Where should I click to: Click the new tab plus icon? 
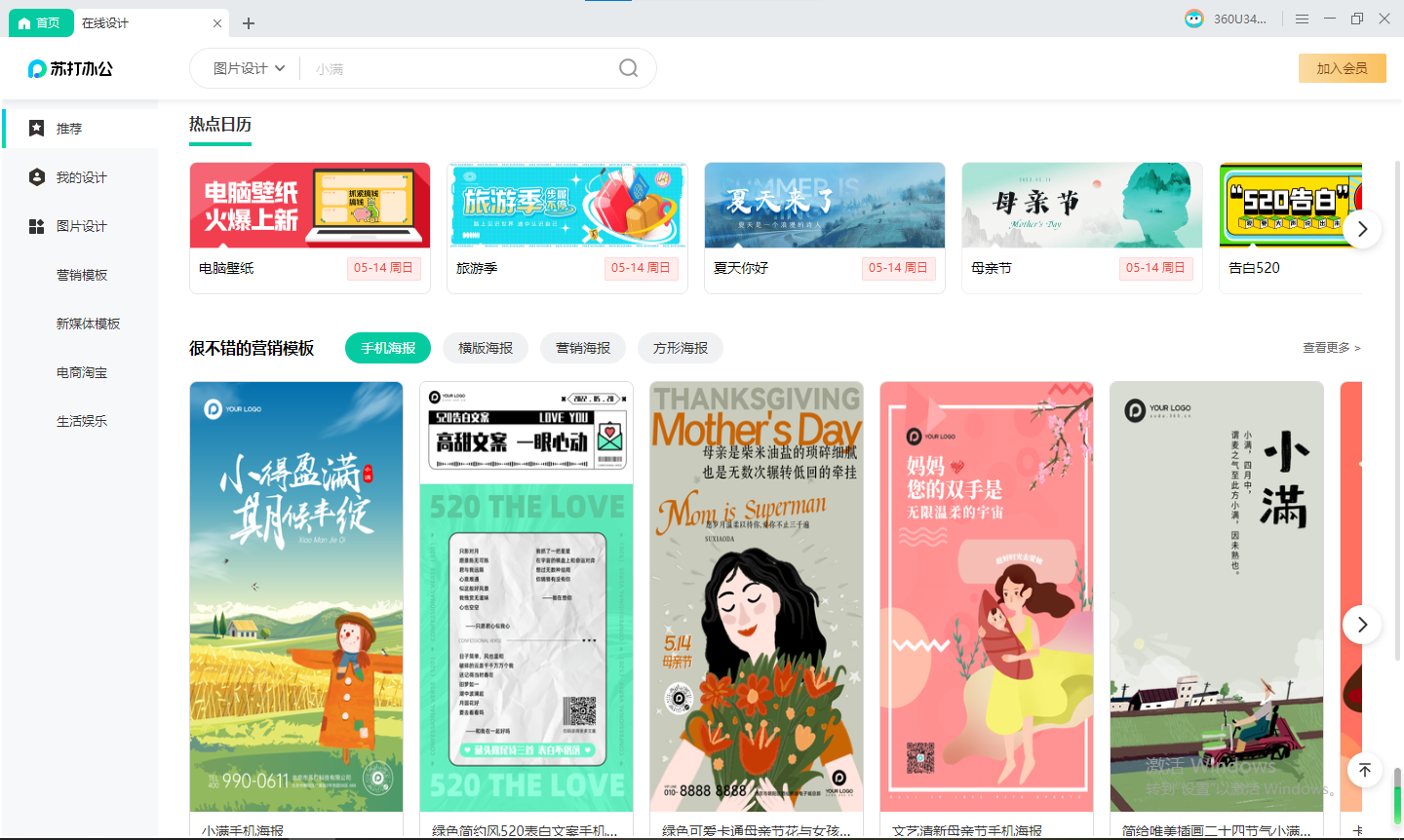click(x=248, y=21)
